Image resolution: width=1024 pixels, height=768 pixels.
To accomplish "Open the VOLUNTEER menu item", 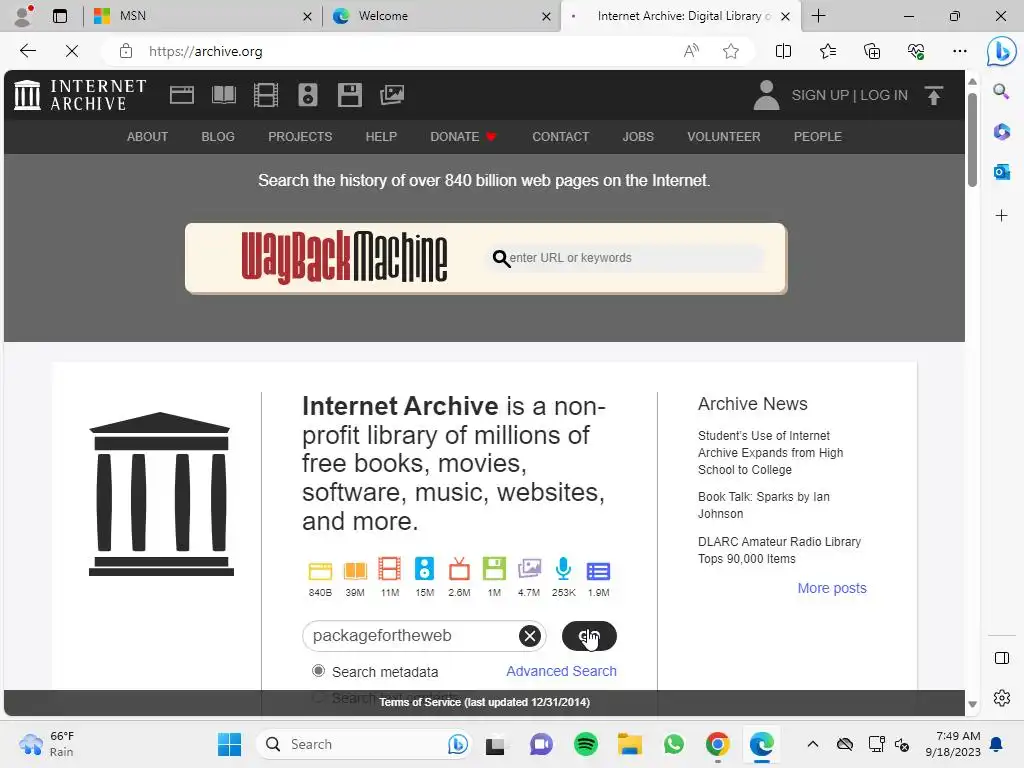I will pyautogui.click(x=724, y=136).
